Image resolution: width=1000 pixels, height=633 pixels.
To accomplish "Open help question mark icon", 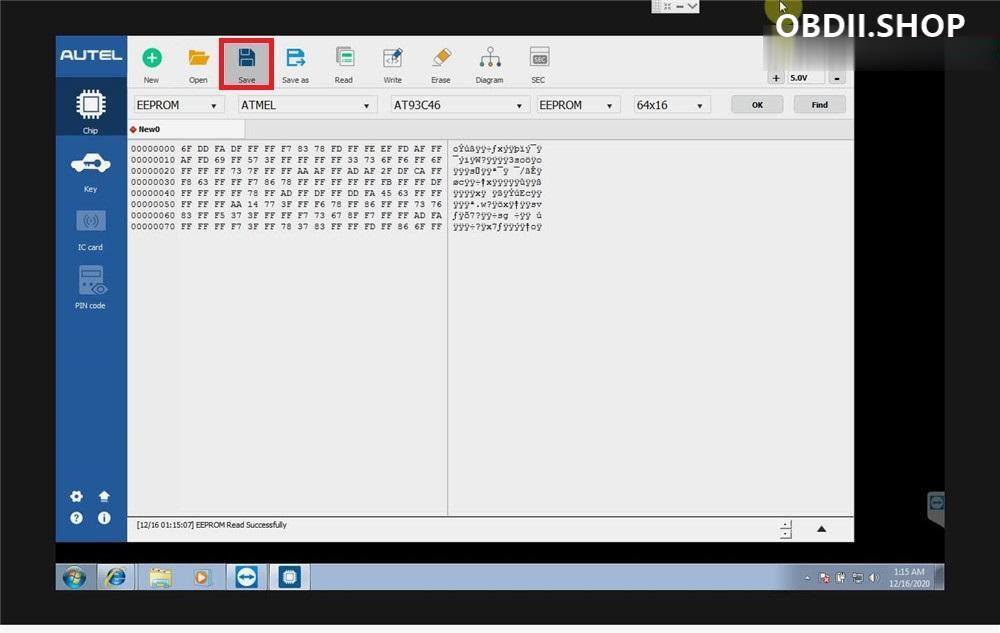I will click(x=77, y=518).
